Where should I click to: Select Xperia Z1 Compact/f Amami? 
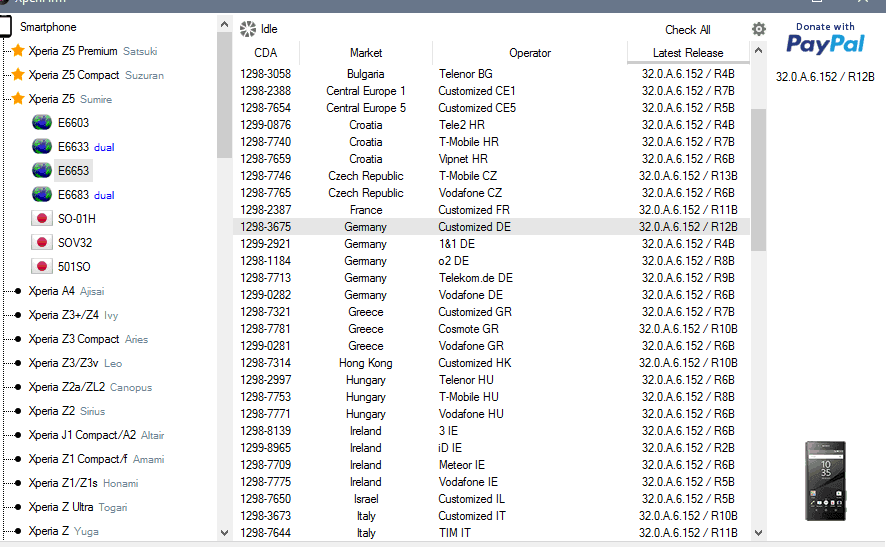pyautogui.click(x=97, y=459)
